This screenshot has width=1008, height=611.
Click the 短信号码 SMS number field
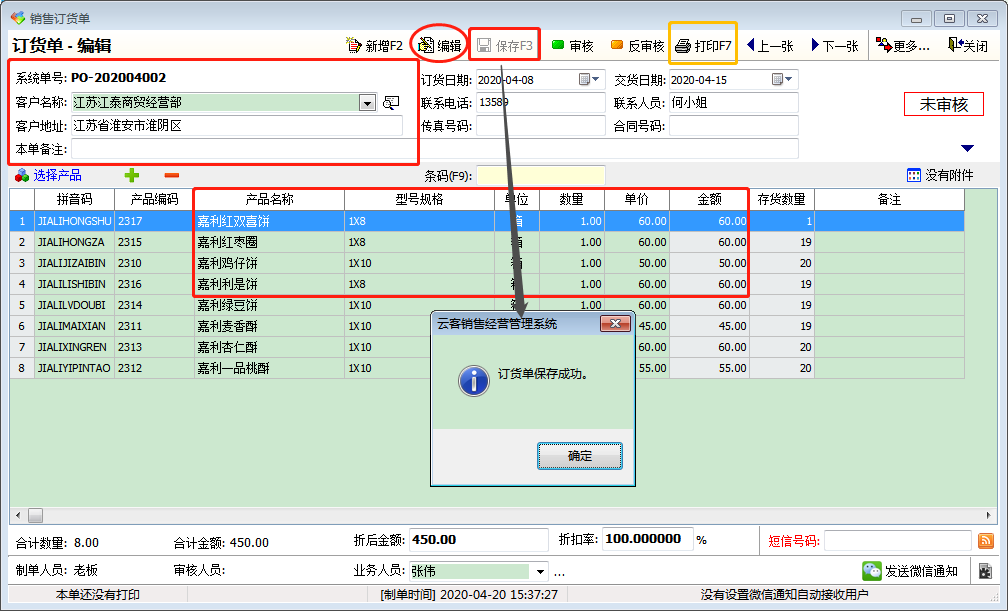tap(897, 541)
